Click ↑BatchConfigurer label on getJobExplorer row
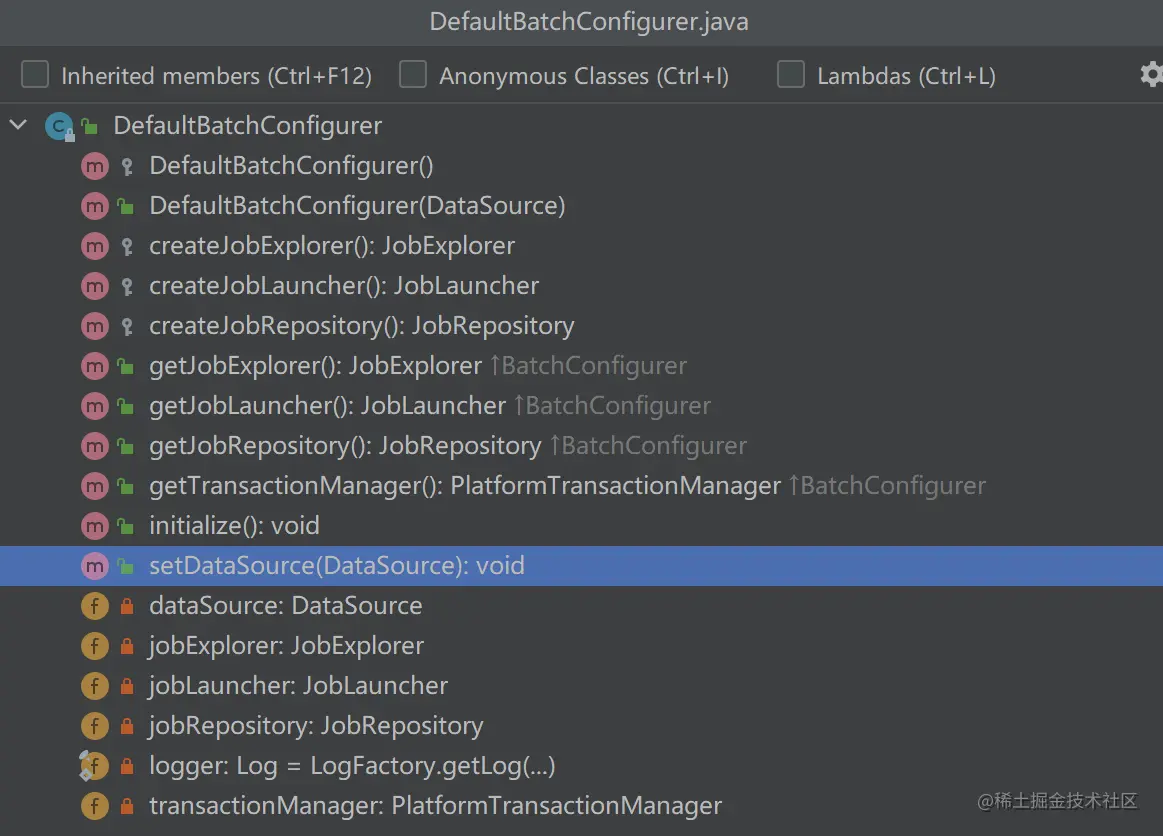 [x=589, y=366]
